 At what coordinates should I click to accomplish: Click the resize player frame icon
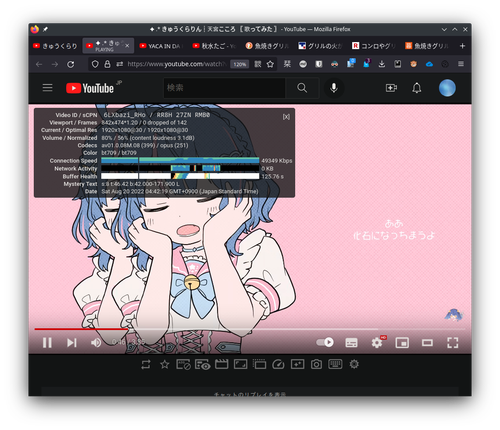[240, 364]
